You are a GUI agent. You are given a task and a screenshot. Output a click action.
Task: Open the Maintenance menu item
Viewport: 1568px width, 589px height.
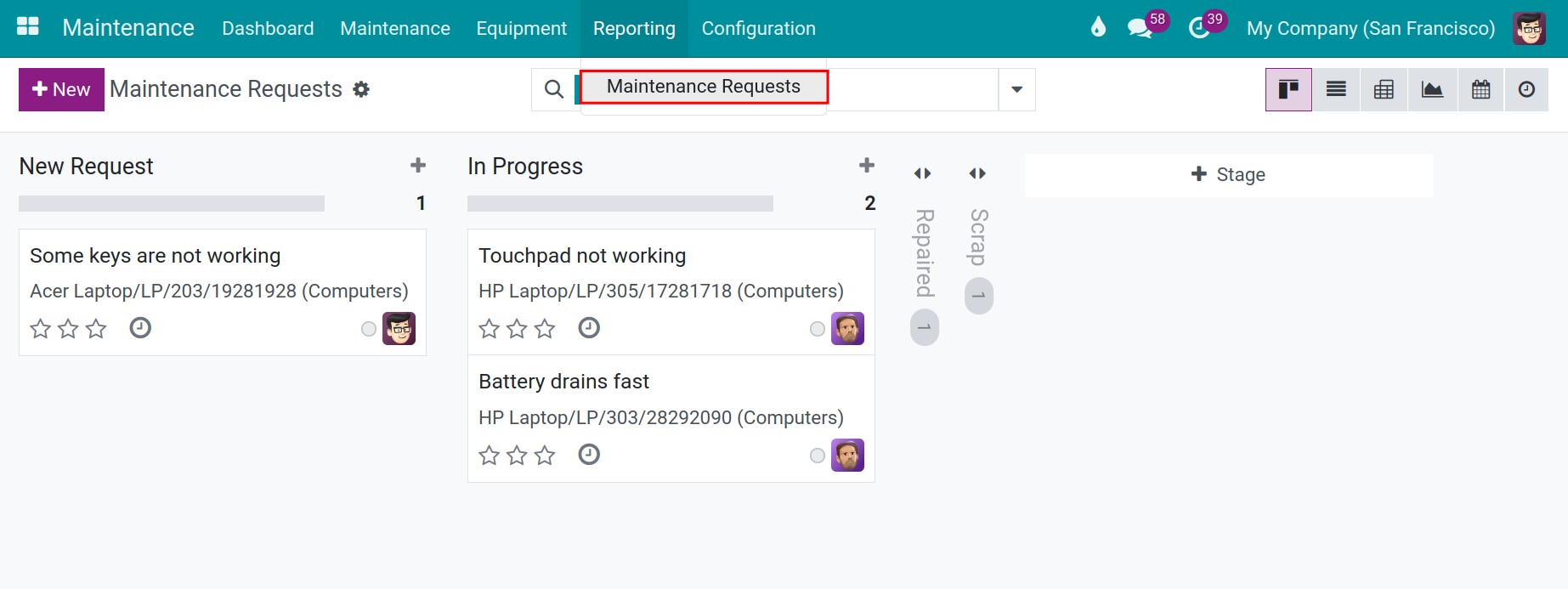tap(394, 28)
